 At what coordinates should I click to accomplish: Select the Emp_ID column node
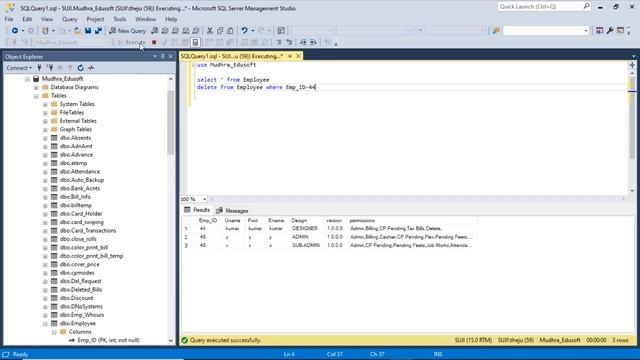point(108,340)
